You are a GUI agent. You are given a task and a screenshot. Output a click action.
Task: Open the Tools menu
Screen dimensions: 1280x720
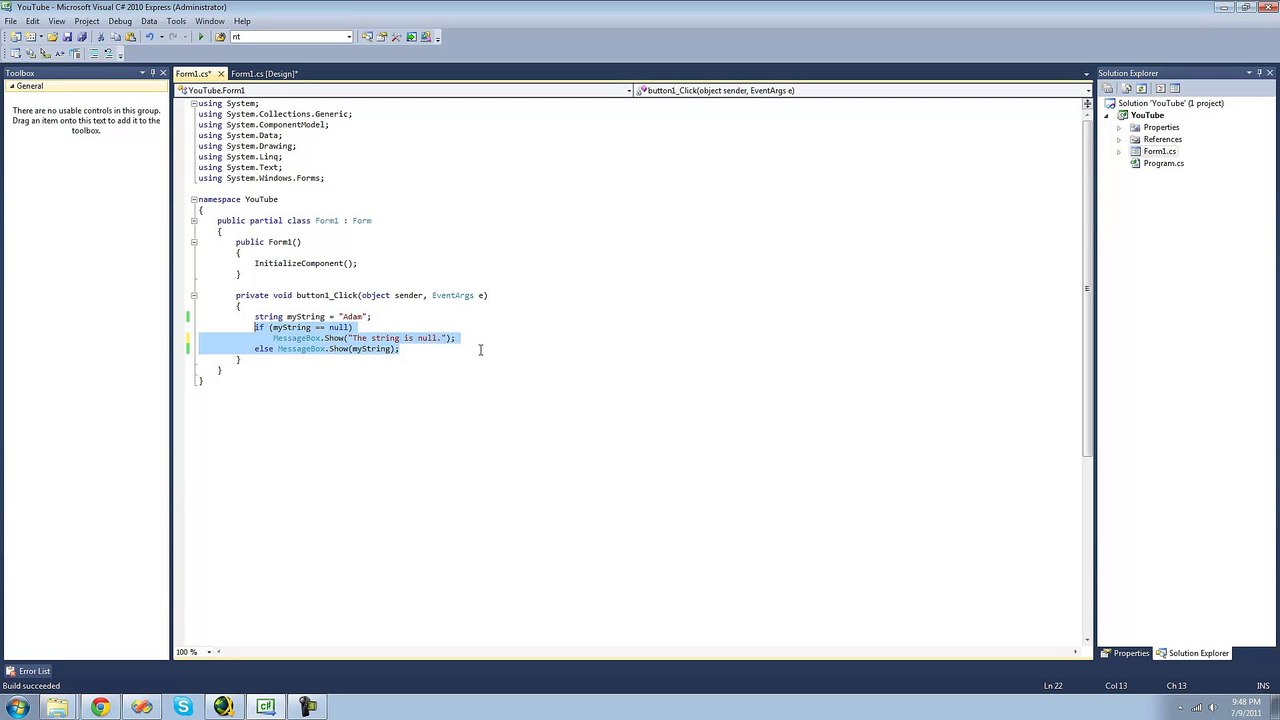tap(176, 21)
